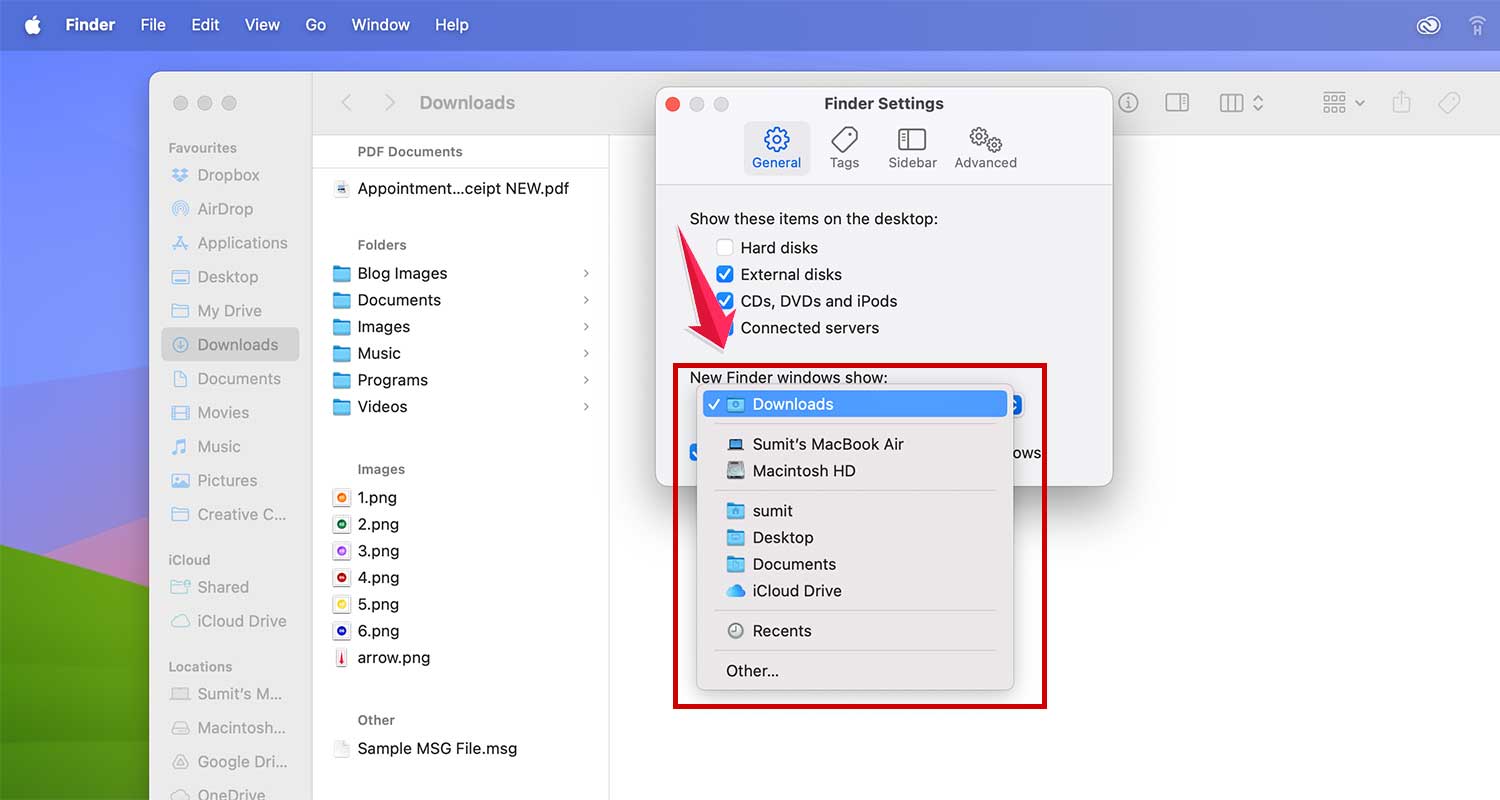Image resolution: width=1500 pixels, height=800 pixels.
Task: Uncheck External disks in desktop items
Action: (724, 274)
